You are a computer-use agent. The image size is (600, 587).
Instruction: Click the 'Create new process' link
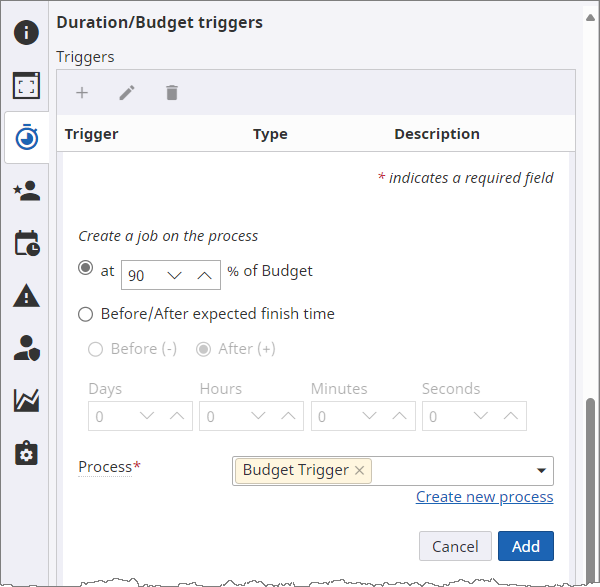click(484, 497)
